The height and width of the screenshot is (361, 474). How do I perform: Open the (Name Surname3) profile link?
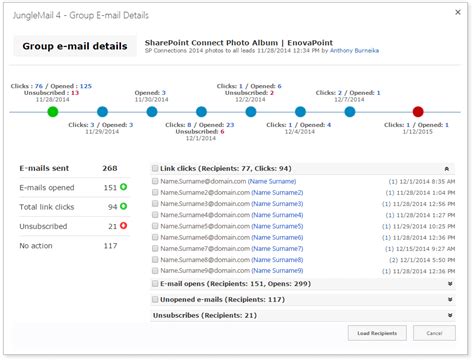pyautogui.click(x=277, y=204)
